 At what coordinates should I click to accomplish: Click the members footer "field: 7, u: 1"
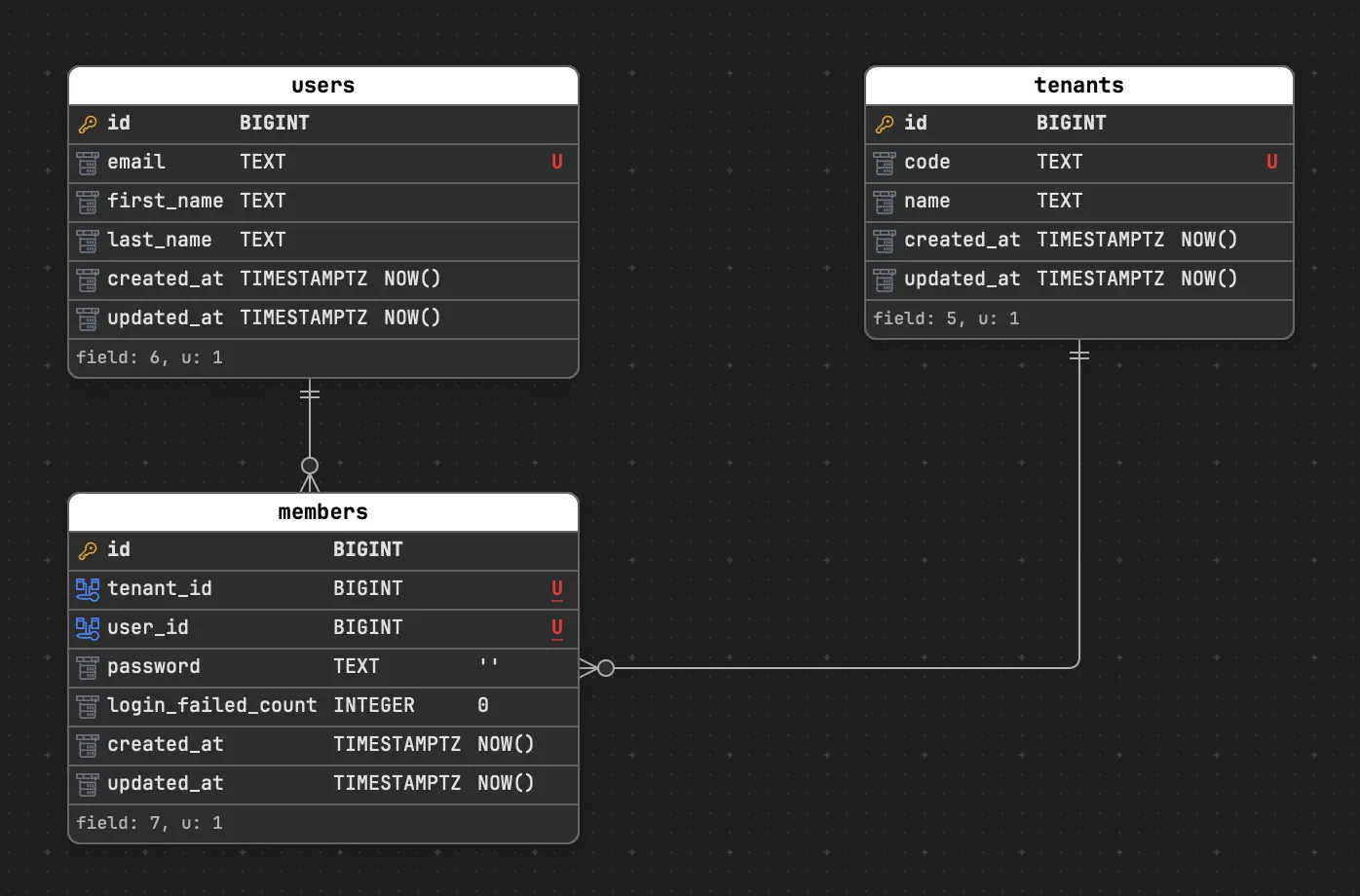point(149,823)
